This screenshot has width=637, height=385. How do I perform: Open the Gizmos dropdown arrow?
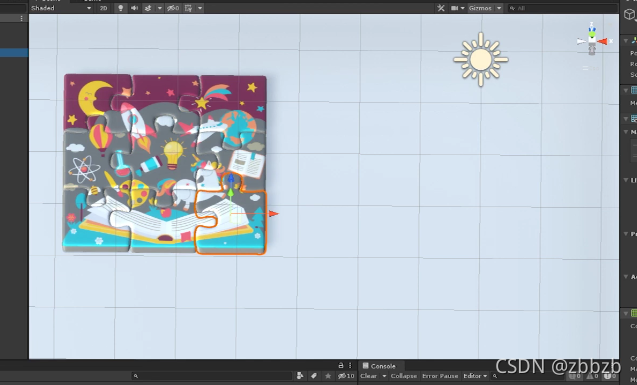pos(499,8)
